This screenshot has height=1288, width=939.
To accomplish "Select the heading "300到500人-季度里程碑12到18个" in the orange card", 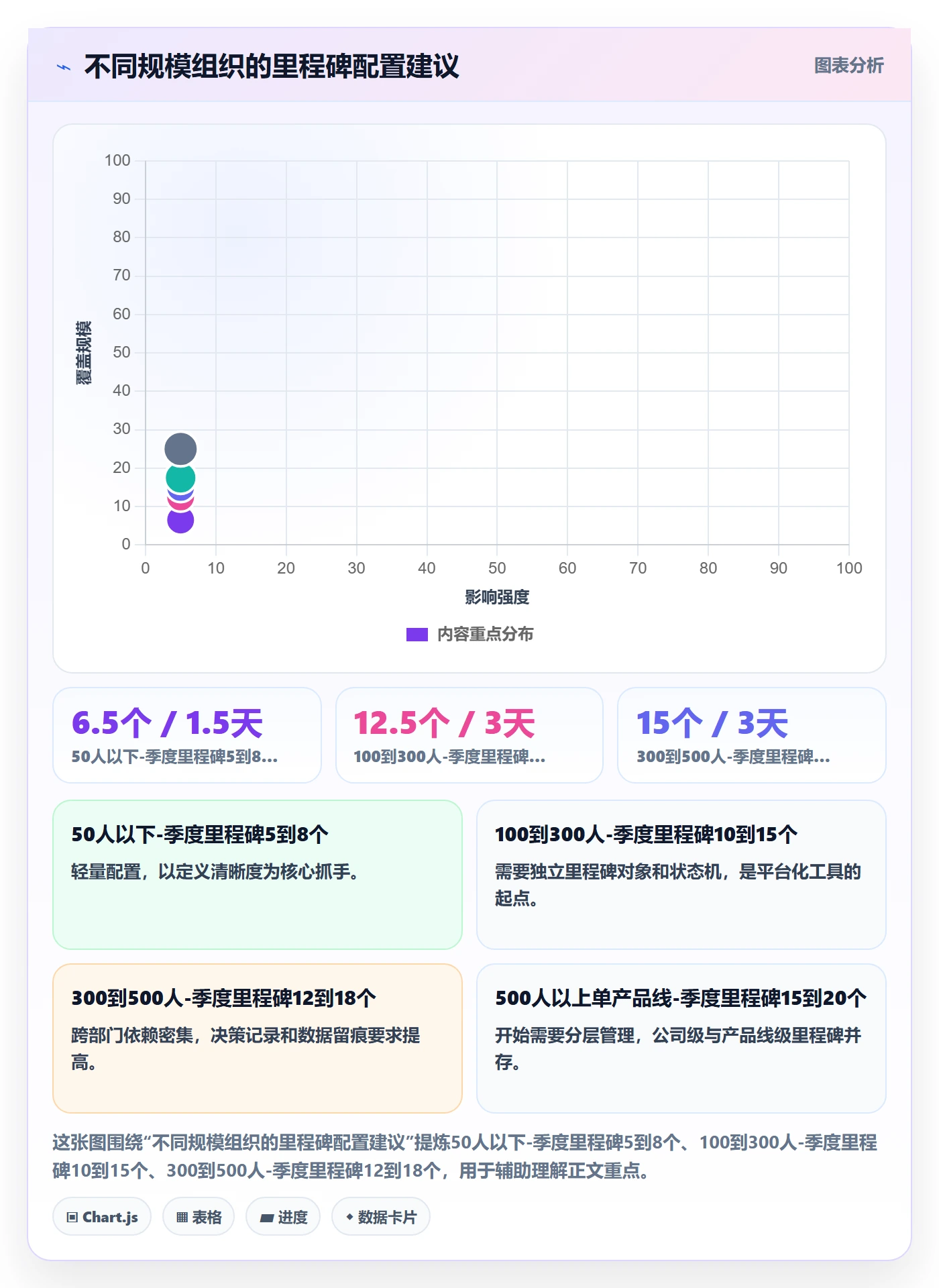I will tap(223, 998).
